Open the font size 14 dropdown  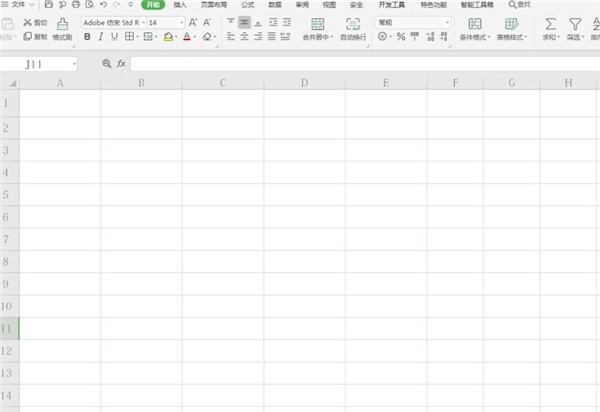181,23
